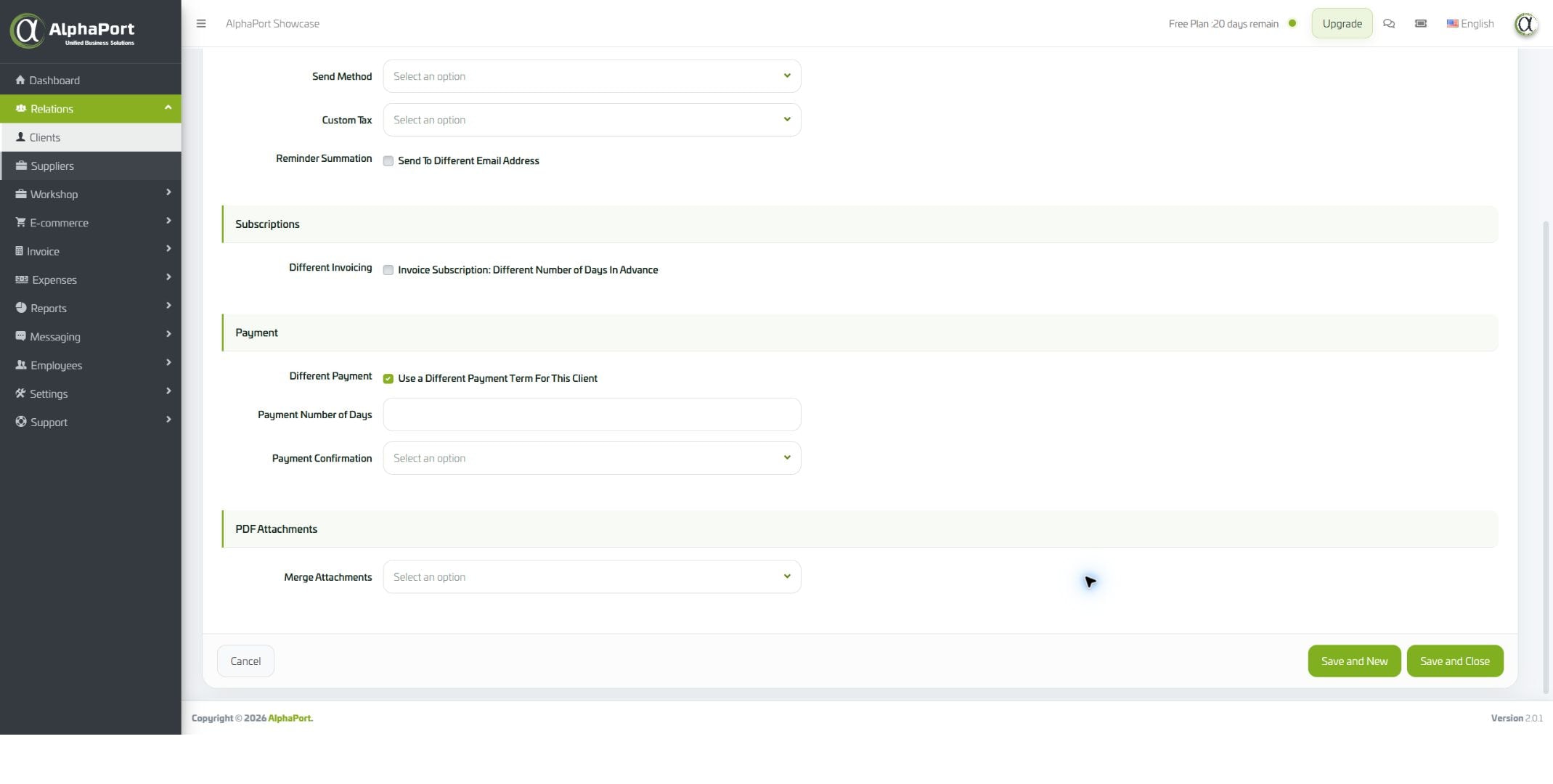Open the Custom Tax dropdown
This screenshot has height=784, width=1553.
pyautogui.click(x=592, y=120)
